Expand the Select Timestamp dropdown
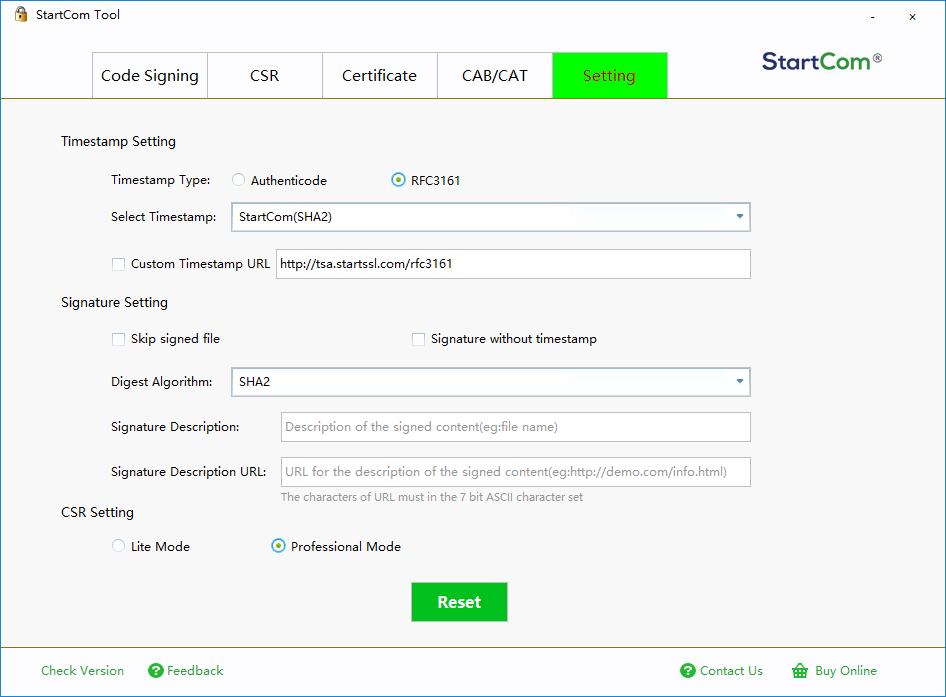Image resolution: width=946 pixels, height=697 pixels. [x=490, y=217]
